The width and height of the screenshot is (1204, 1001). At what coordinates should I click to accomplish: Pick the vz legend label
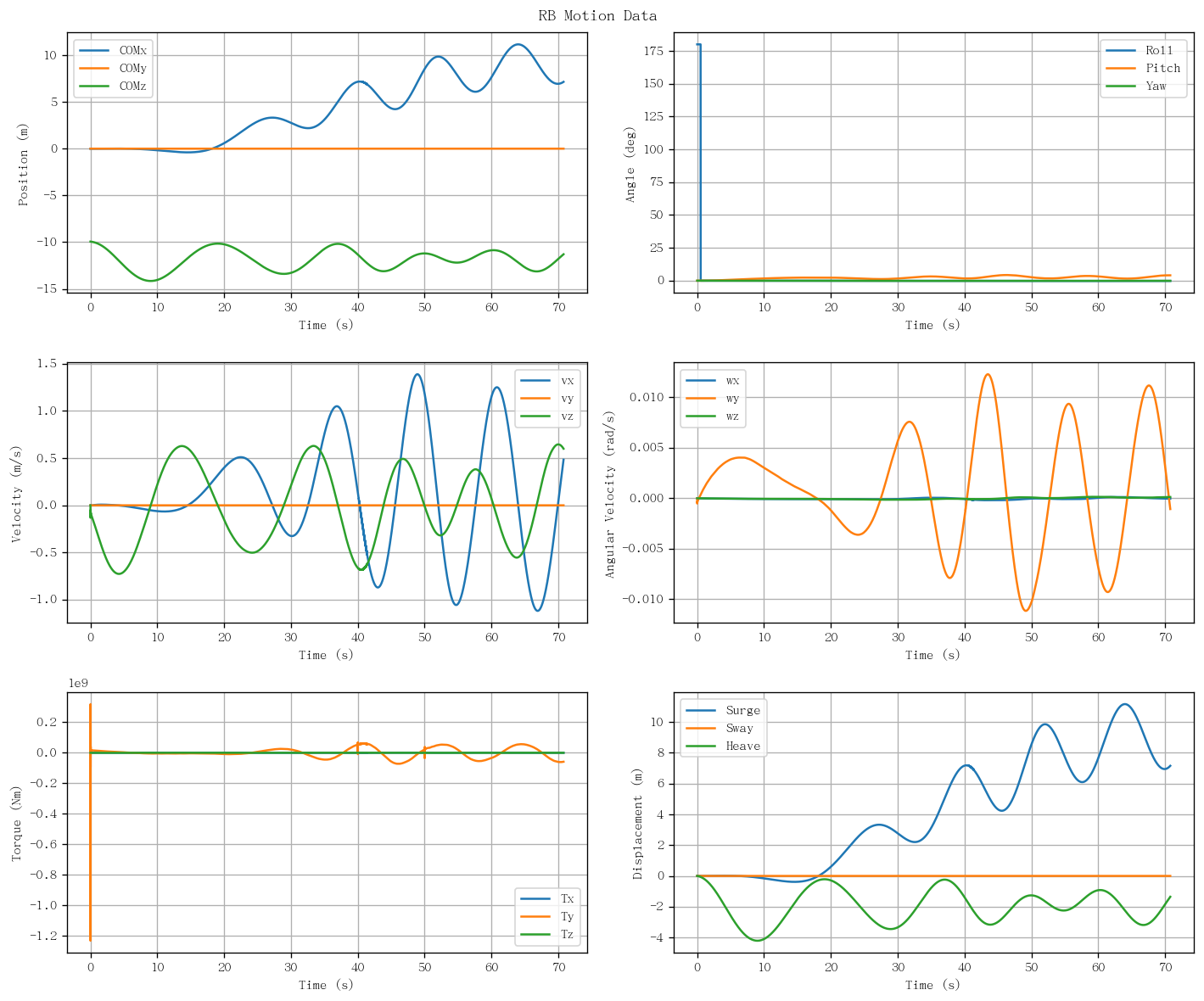[x=567, y=417]
